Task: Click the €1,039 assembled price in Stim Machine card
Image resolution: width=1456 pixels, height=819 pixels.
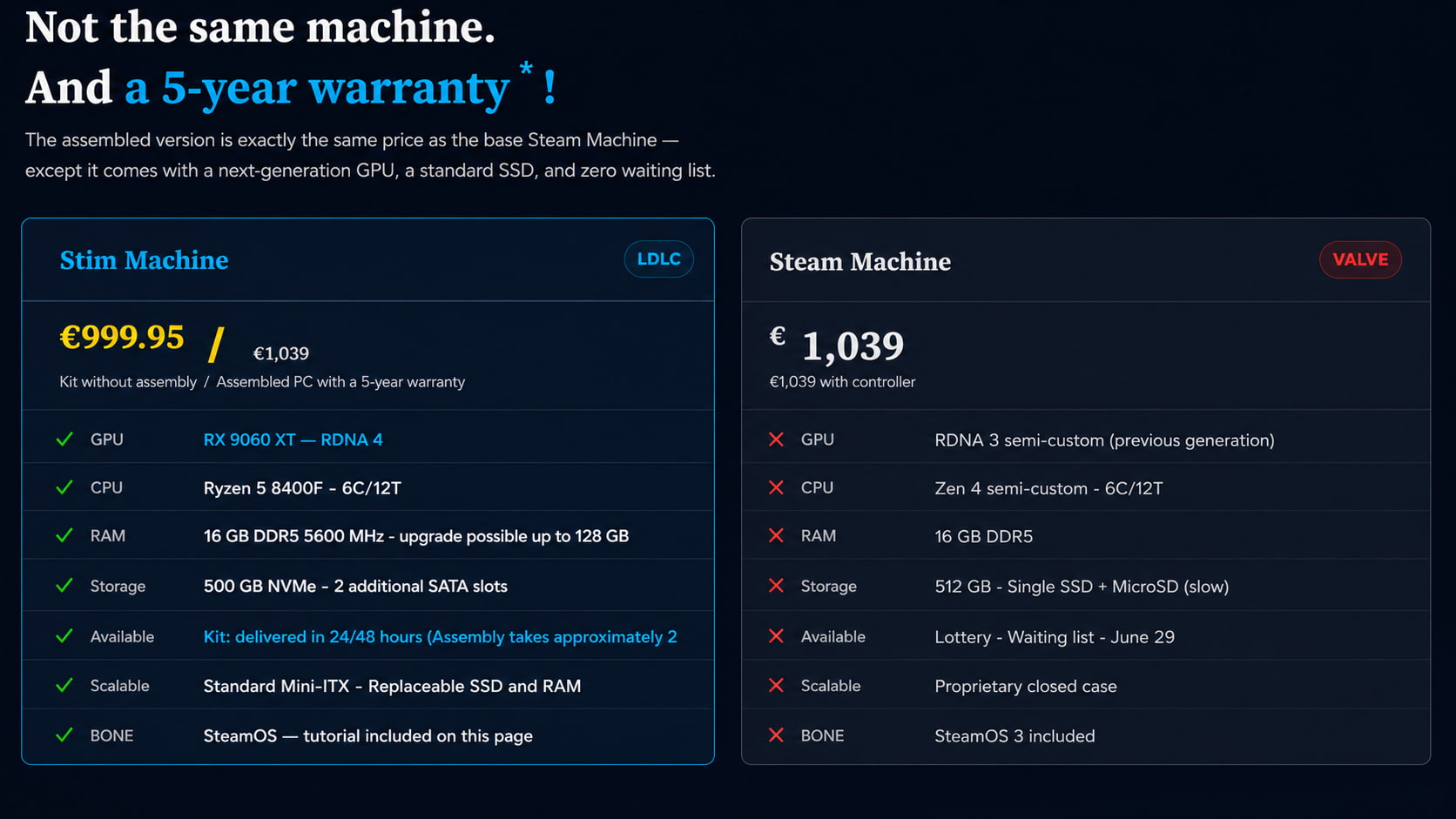Action: 280,353
